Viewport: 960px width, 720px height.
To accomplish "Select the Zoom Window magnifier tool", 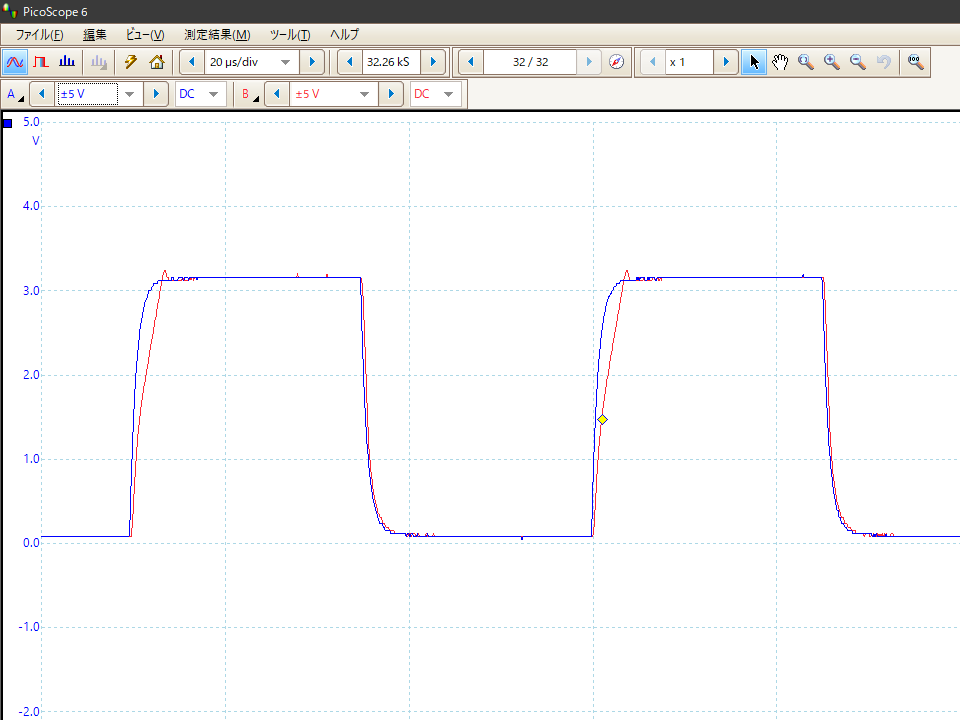I will pos(806,62).
